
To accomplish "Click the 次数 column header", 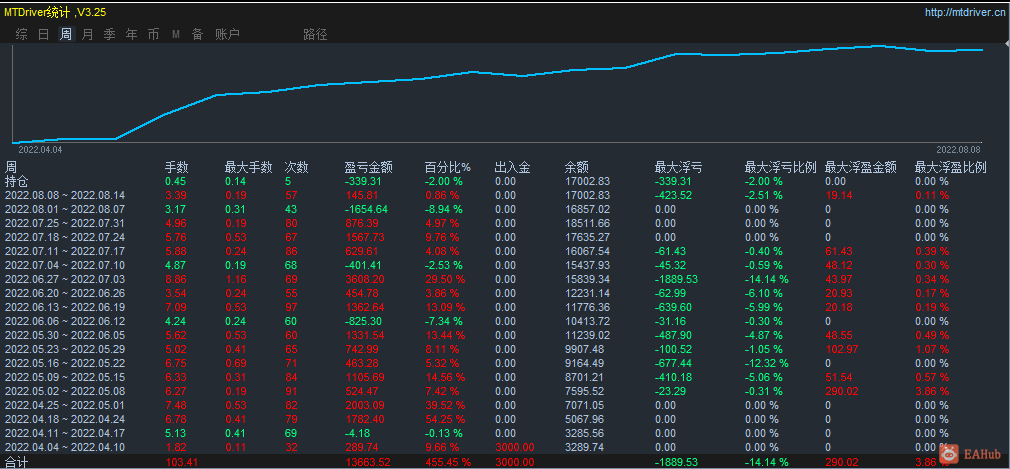I will (x=296, y=168).
